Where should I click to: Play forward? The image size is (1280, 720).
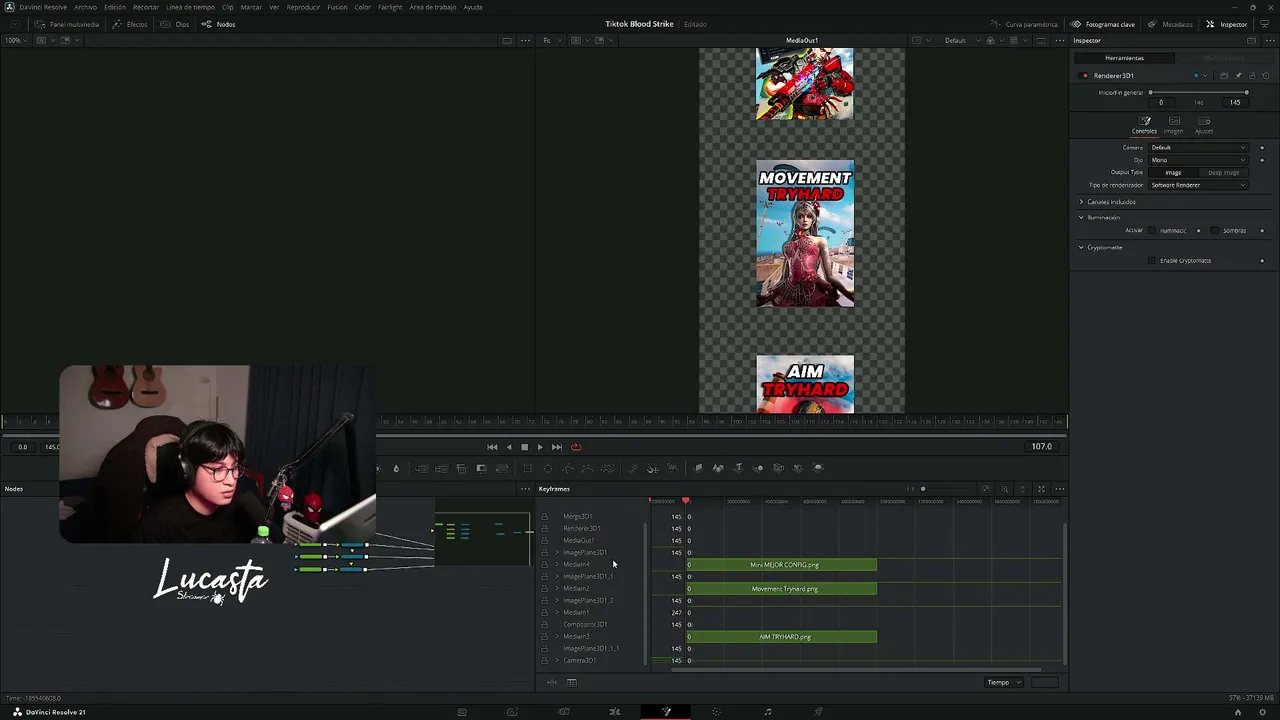click(540, 447)
